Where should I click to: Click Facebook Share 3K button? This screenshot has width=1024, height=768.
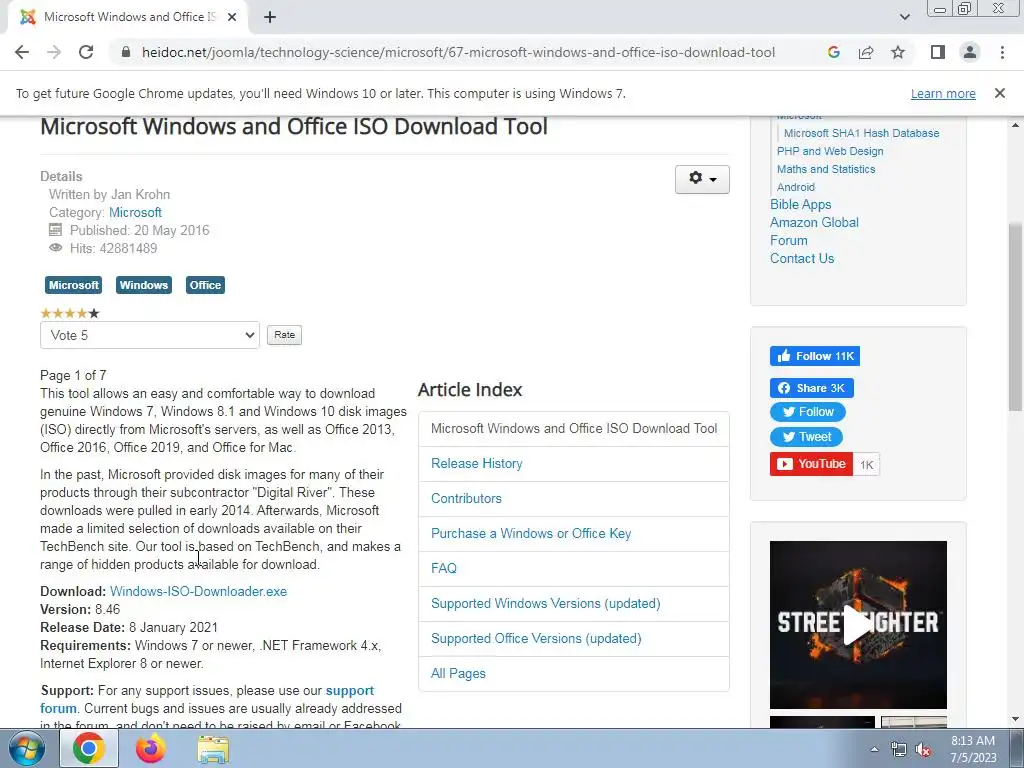(811, 388)
